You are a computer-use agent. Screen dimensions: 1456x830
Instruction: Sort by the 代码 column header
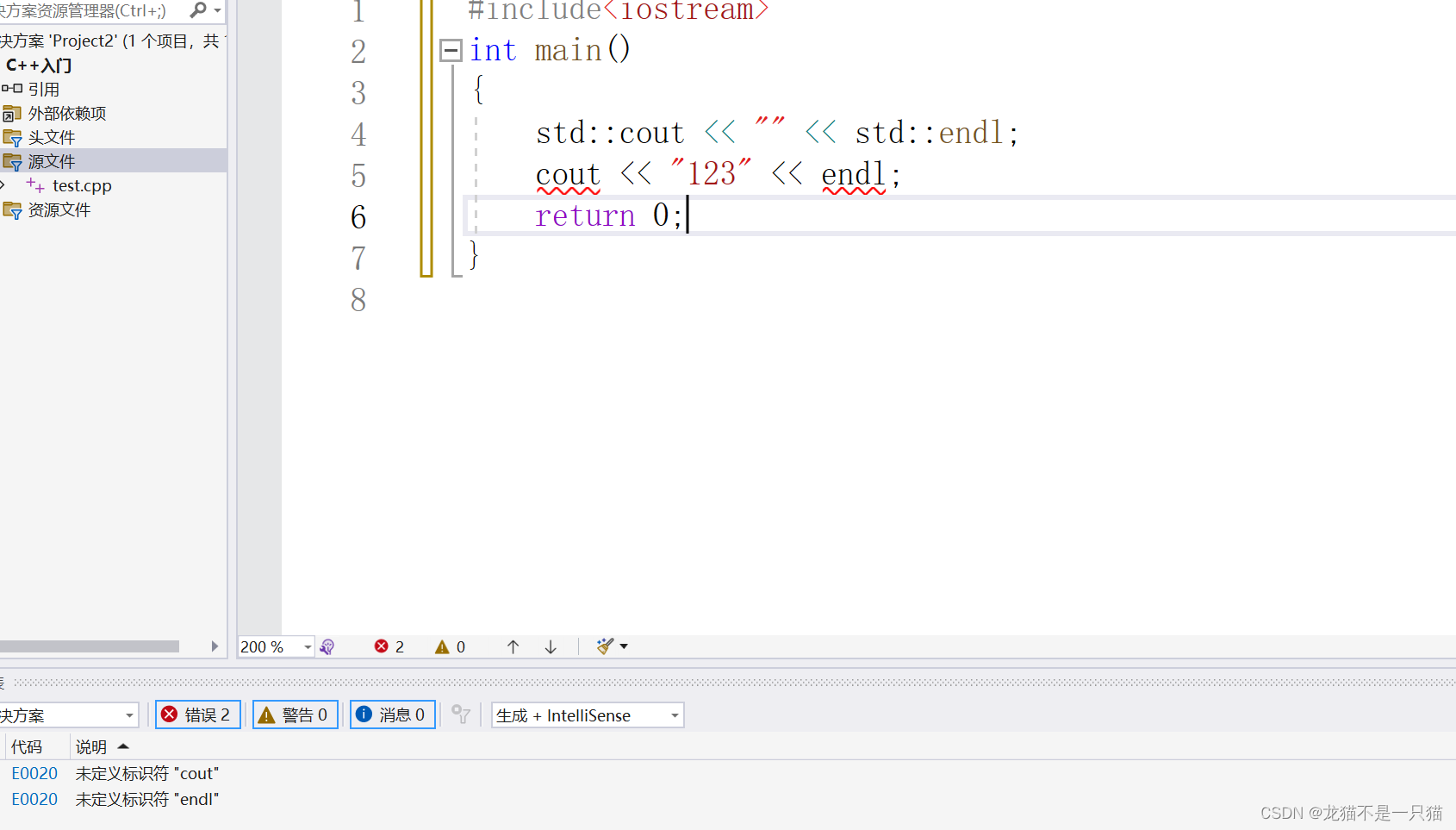pyautogui.click(x=27, y=747)
